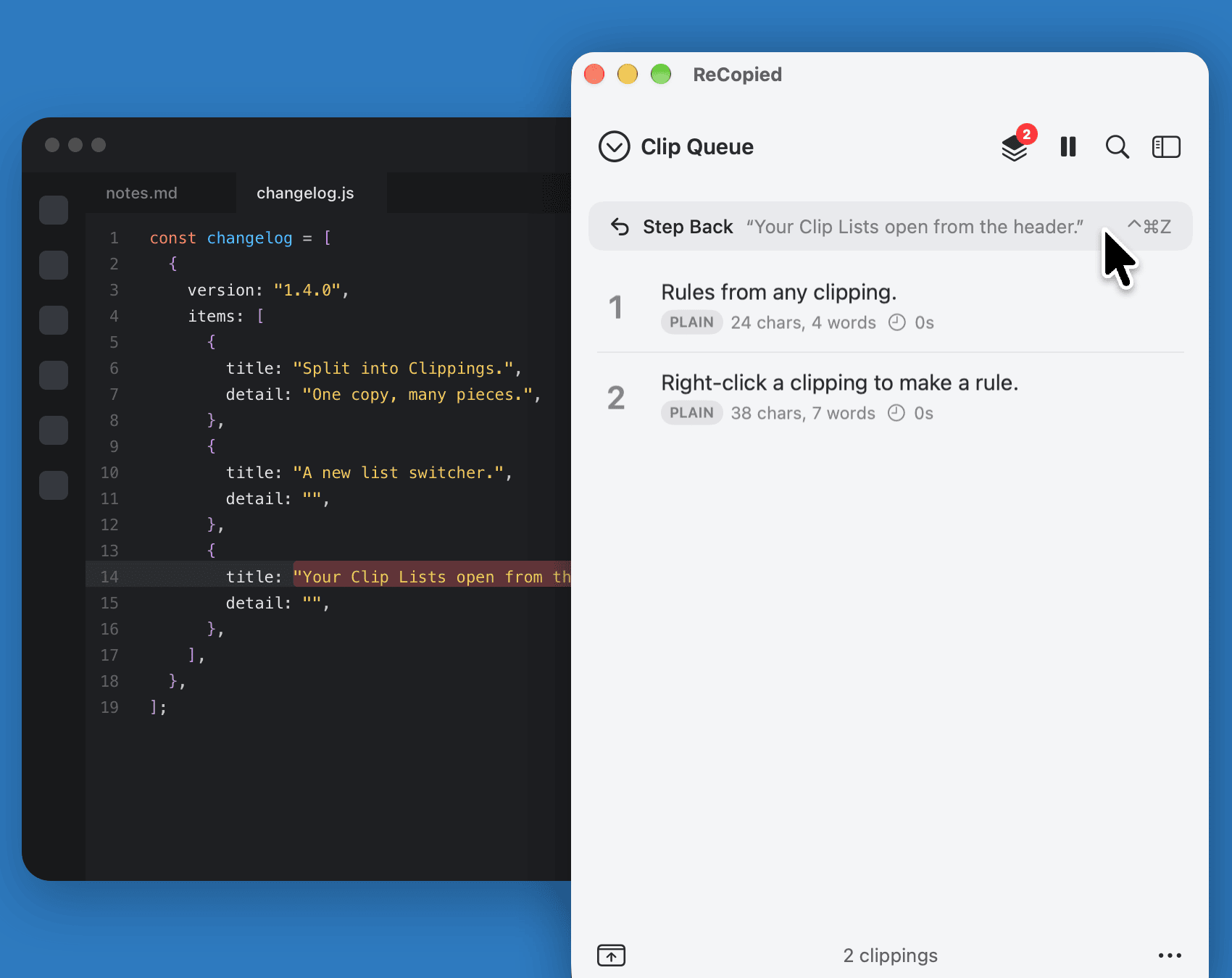Click the number 1 beside first clipping

(x=615, y=307)
